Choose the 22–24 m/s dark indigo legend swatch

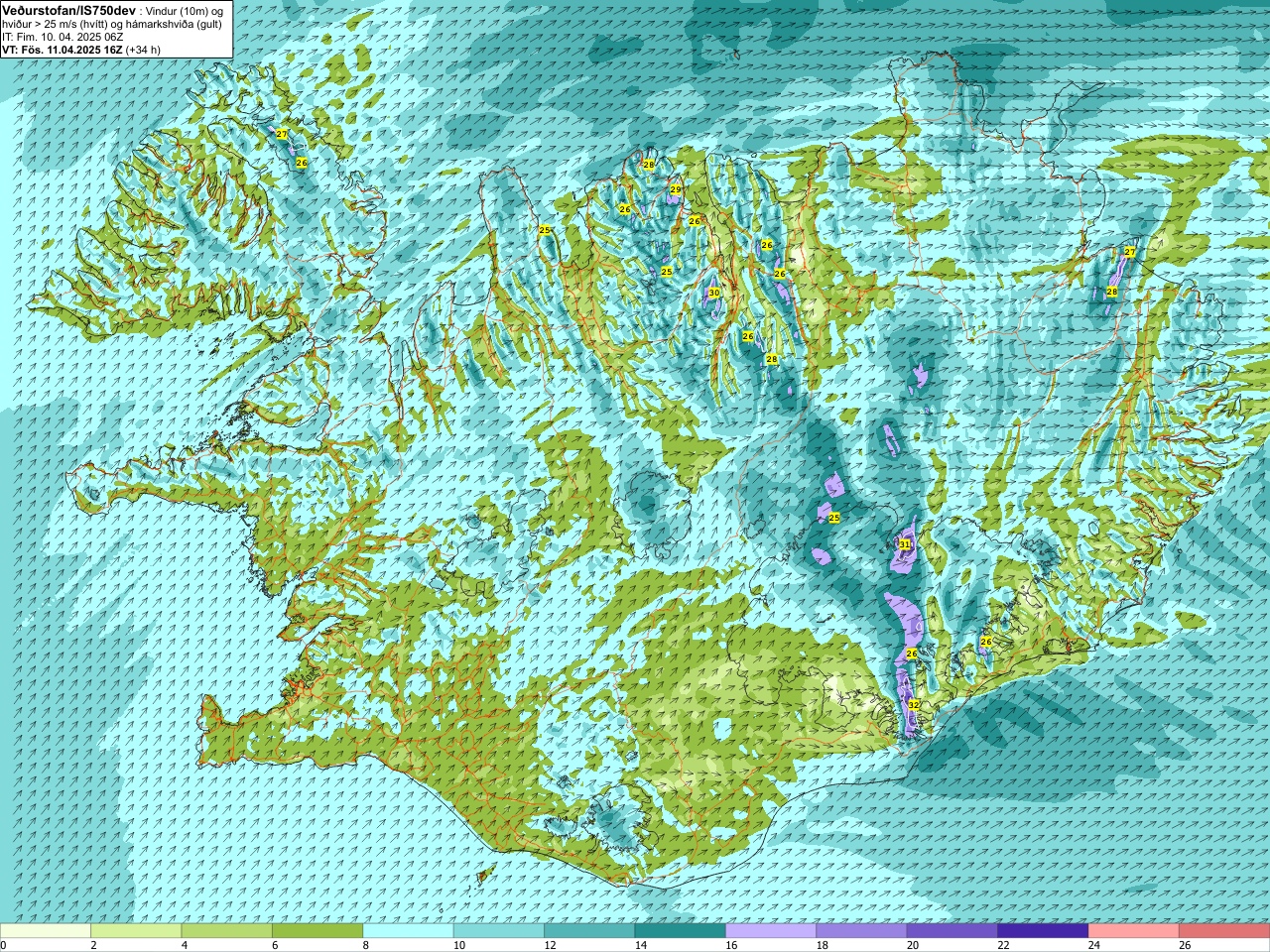(1043, 931)
